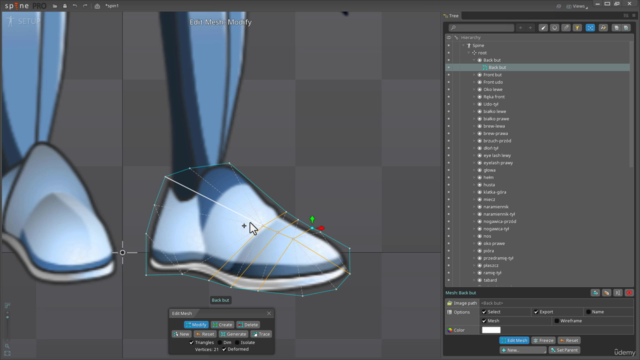
Task: Switch the SETUP mode toggle at top left
Action: tap(24, 21)
